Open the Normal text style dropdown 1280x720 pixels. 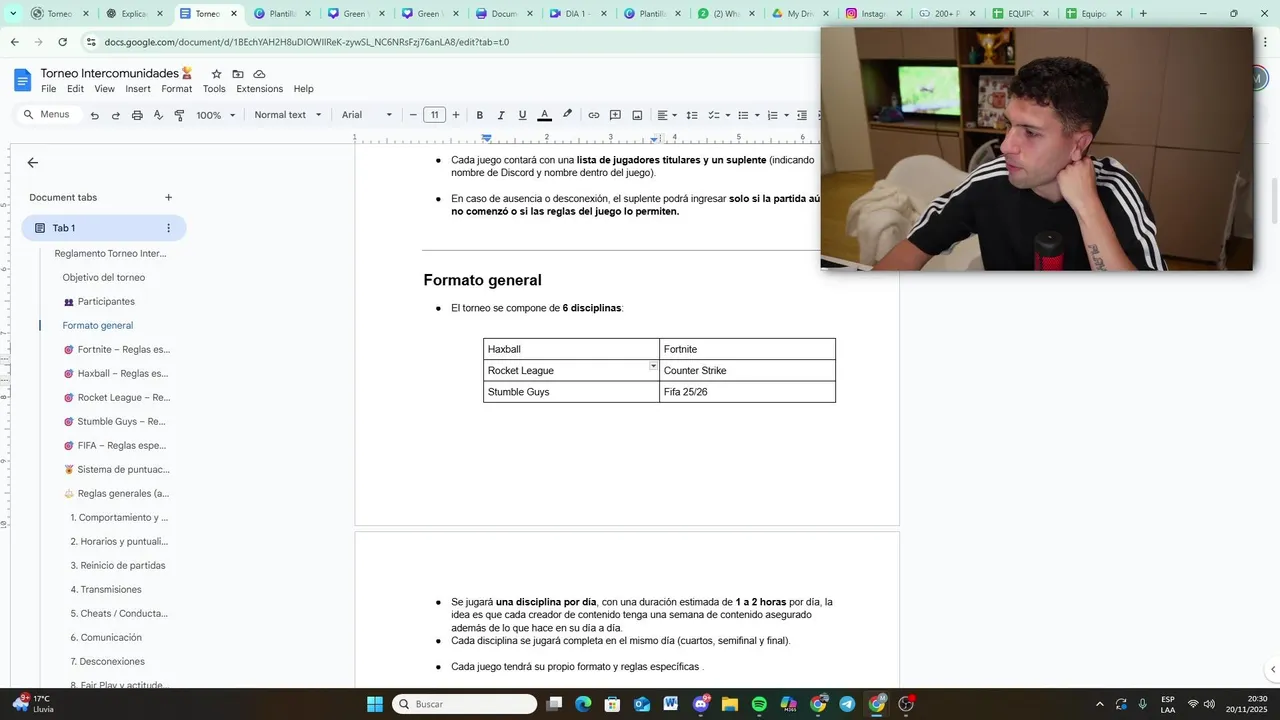pos(288,115)
